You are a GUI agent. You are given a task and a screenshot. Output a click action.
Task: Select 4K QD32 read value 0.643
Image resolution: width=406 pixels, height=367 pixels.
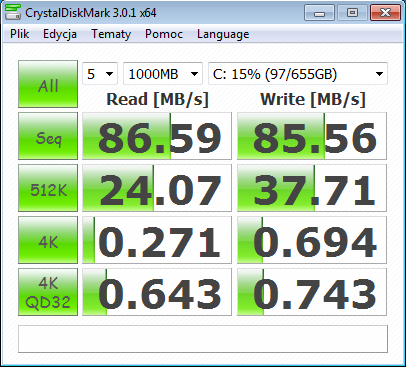pyautogui.click(x=157, y=292)
